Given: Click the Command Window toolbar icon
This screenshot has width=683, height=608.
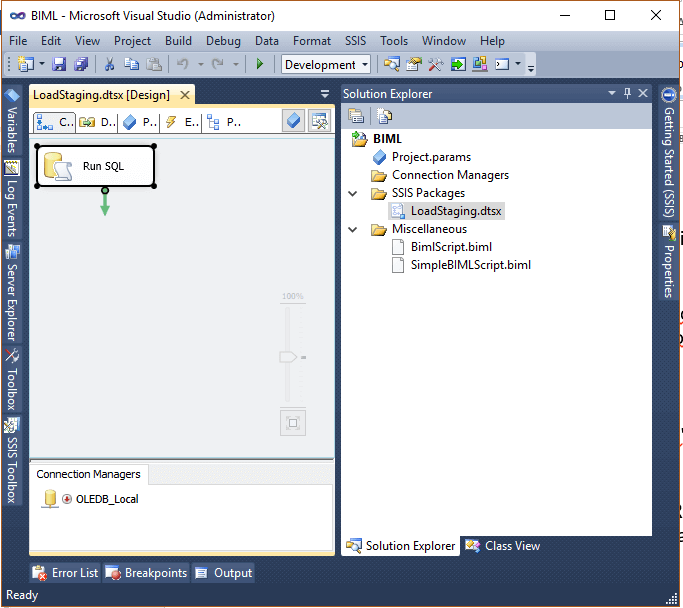Looking at the screenshot, I should coord(502,64).
